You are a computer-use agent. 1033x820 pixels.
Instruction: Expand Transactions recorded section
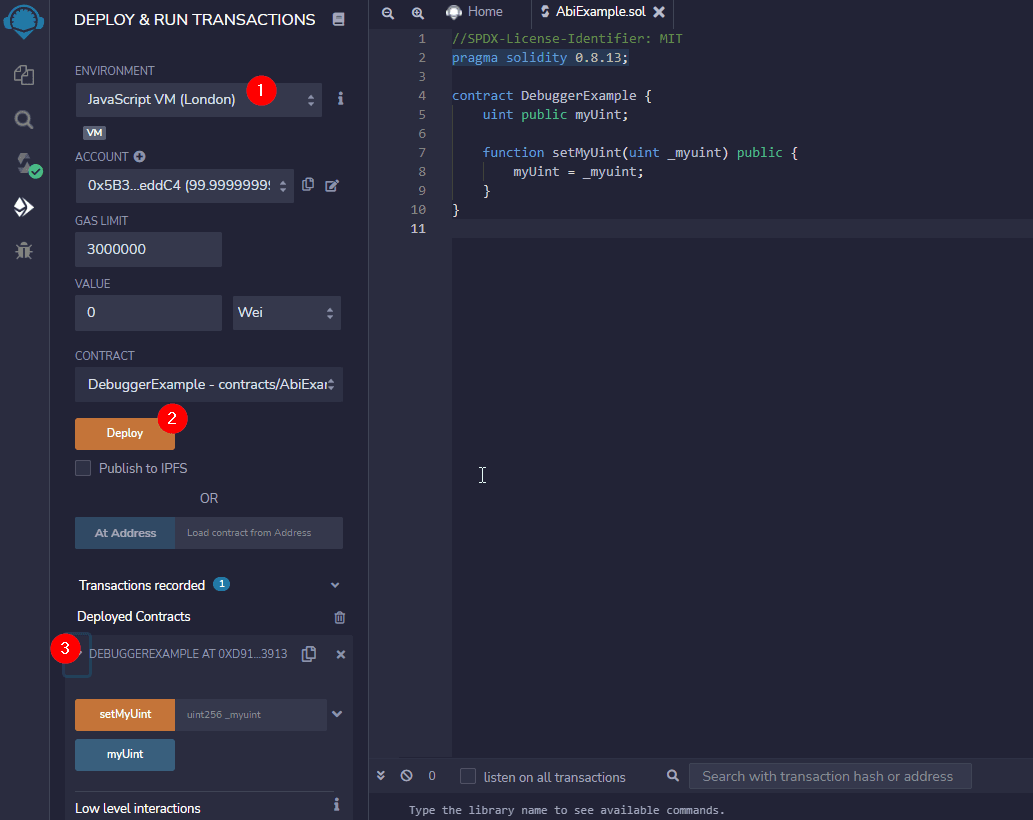tap(335, 585)
